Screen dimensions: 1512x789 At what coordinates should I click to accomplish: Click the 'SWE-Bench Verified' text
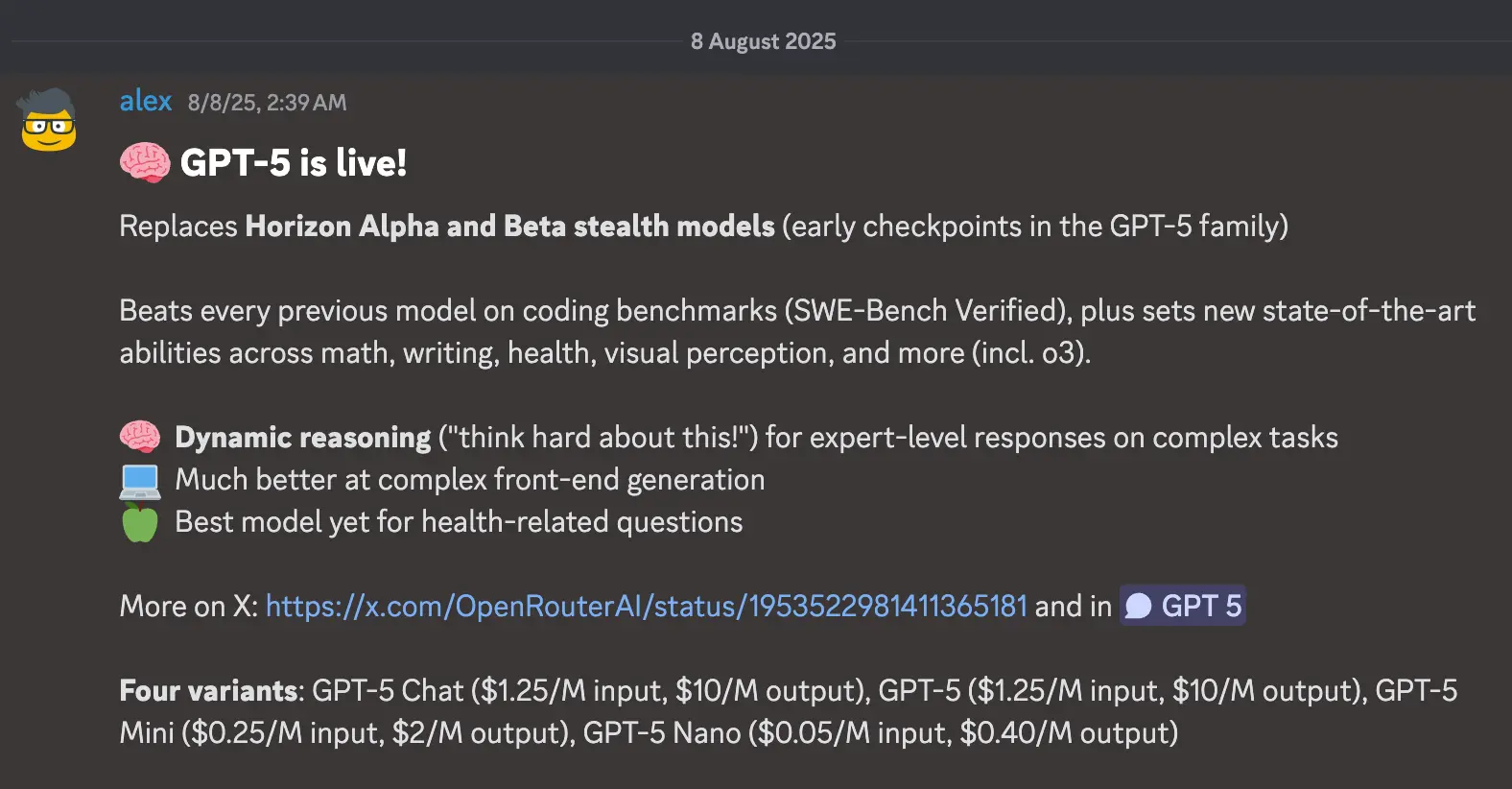pyautogui.click(x=925, y=311)
